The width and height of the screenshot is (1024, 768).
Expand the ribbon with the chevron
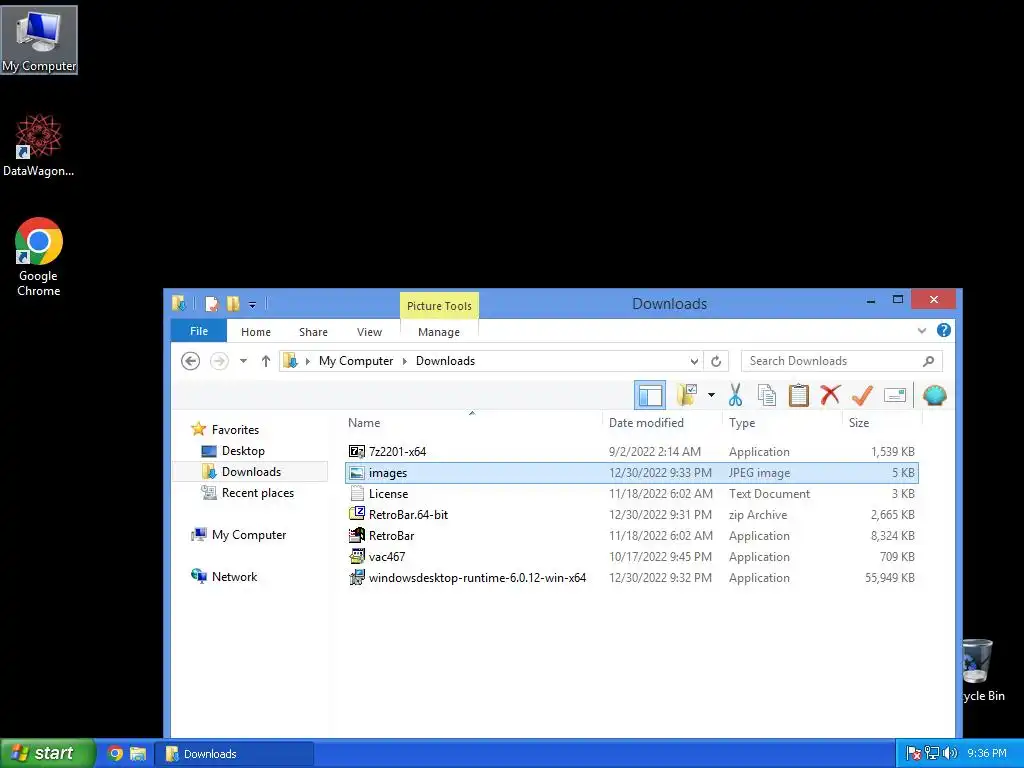click(x=921, y=330)
